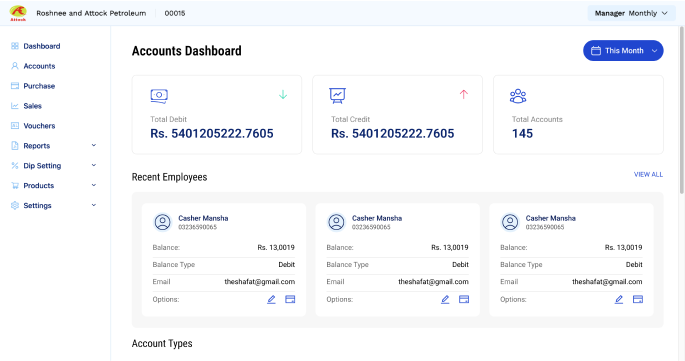
Task: Click Roshnee and Attock Petroleum title
Action: (x=91, y=13)
